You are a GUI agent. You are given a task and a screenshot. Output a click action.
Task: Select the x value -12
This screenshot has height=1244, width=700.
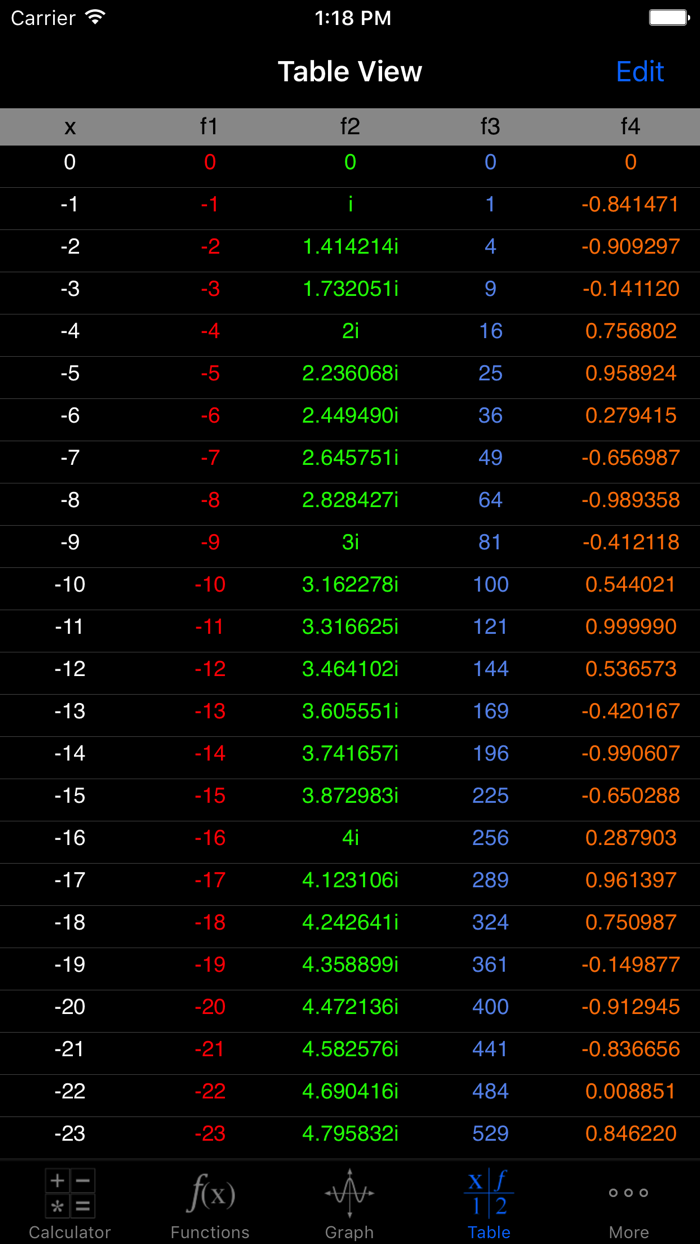click(x=70, y=669)
